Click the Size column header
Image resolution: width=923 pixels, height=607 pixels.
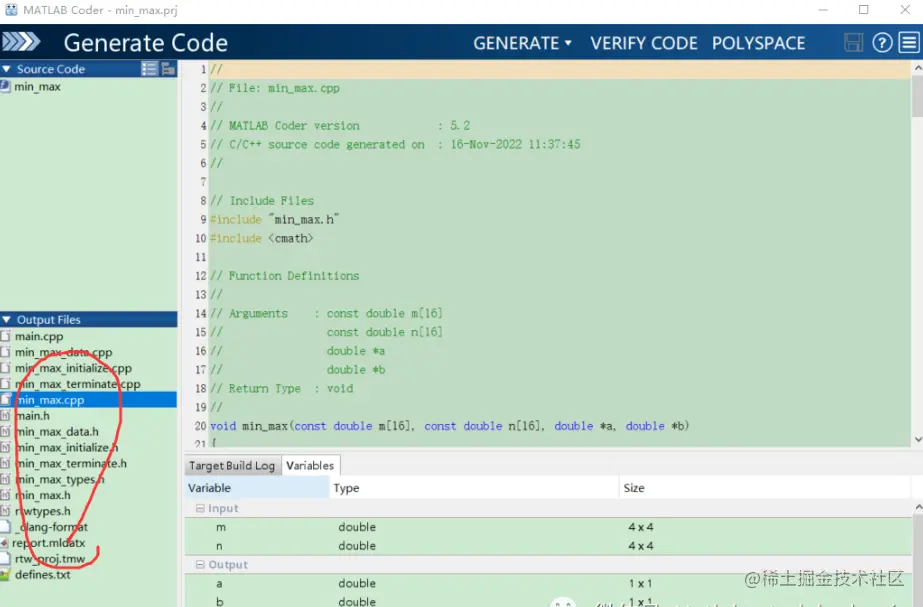click(765, 487)
